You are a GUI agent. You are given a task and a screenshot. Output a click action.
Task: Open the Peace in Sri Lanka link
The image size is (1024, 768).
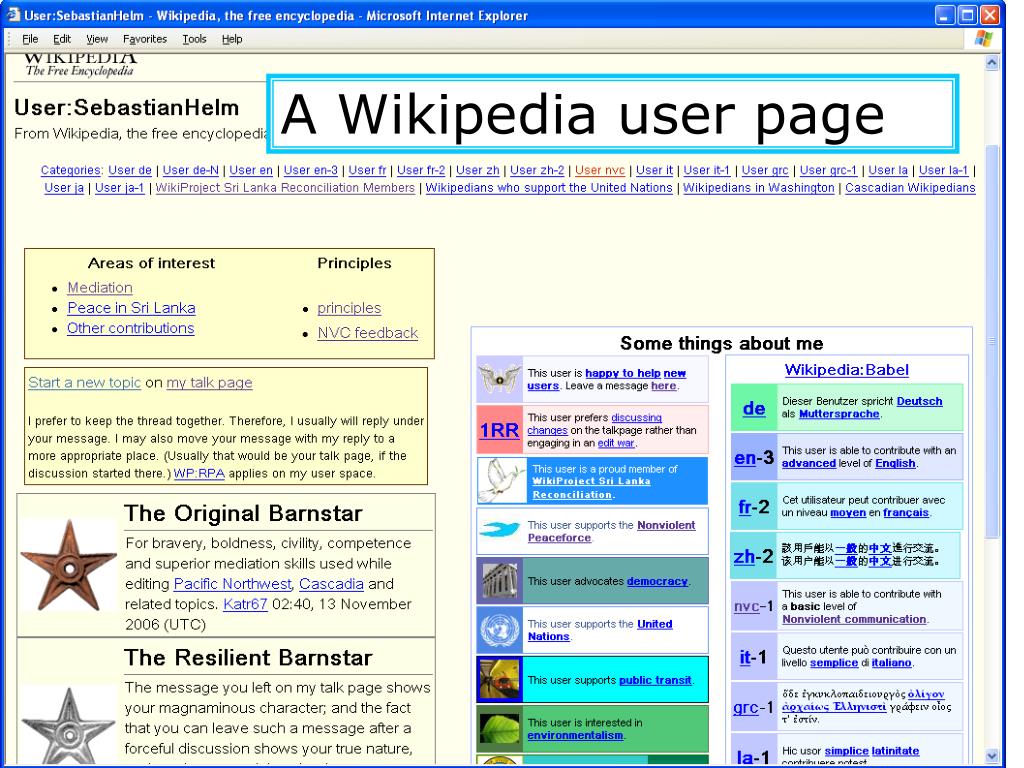[x=131, y=308]
